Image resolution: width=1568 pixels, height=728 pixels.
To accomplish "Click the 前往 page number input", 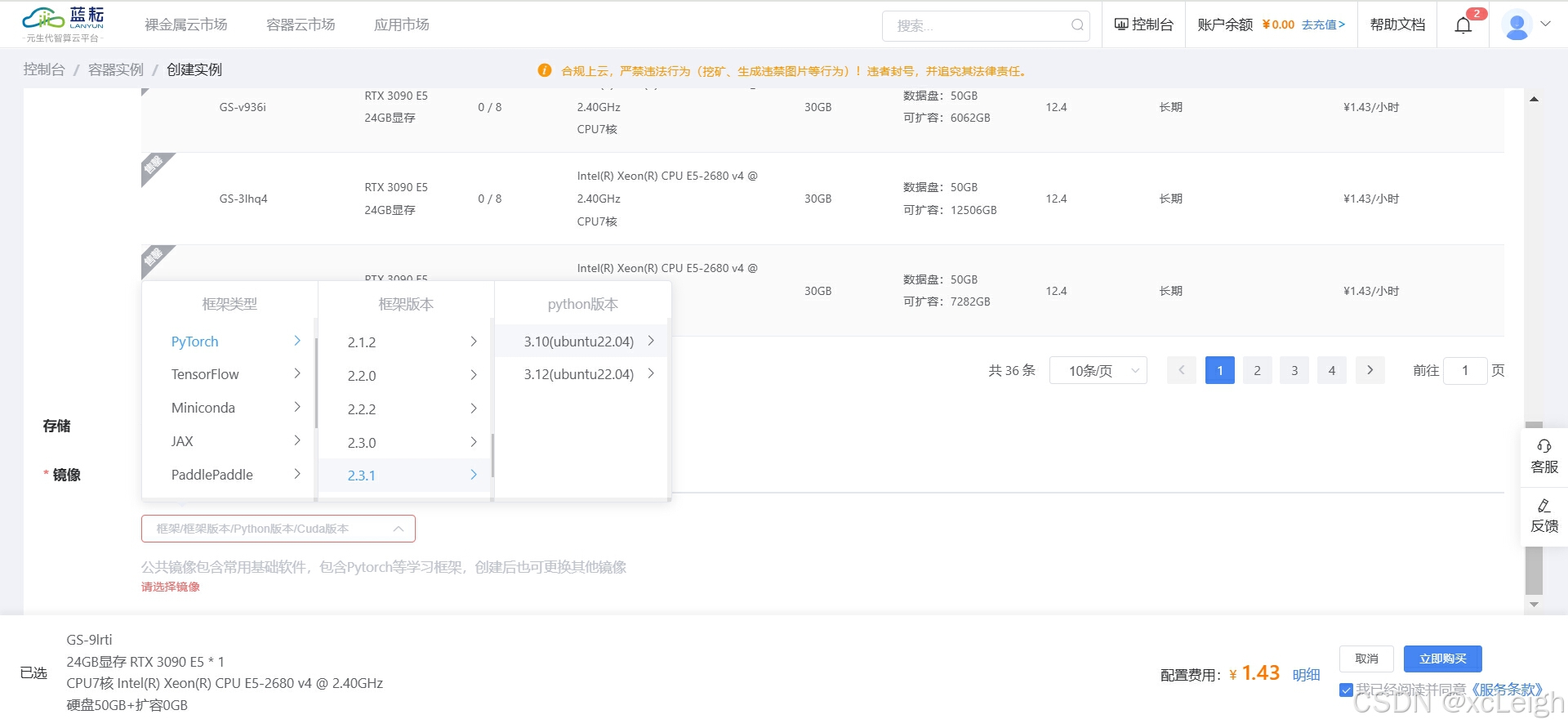I will pyautogui.click(x=1465, y=370).
